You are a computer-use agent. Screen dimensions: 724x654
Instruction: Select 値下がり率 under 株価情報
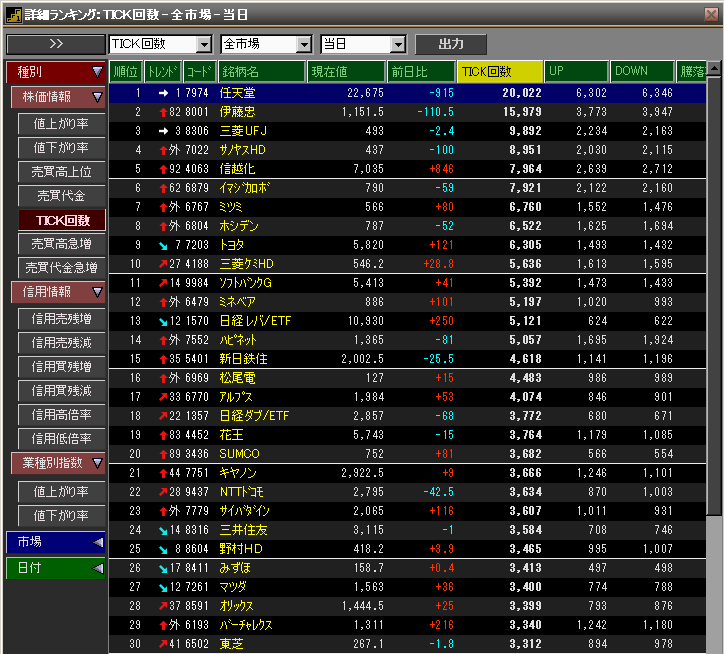(x=61, y=148)
